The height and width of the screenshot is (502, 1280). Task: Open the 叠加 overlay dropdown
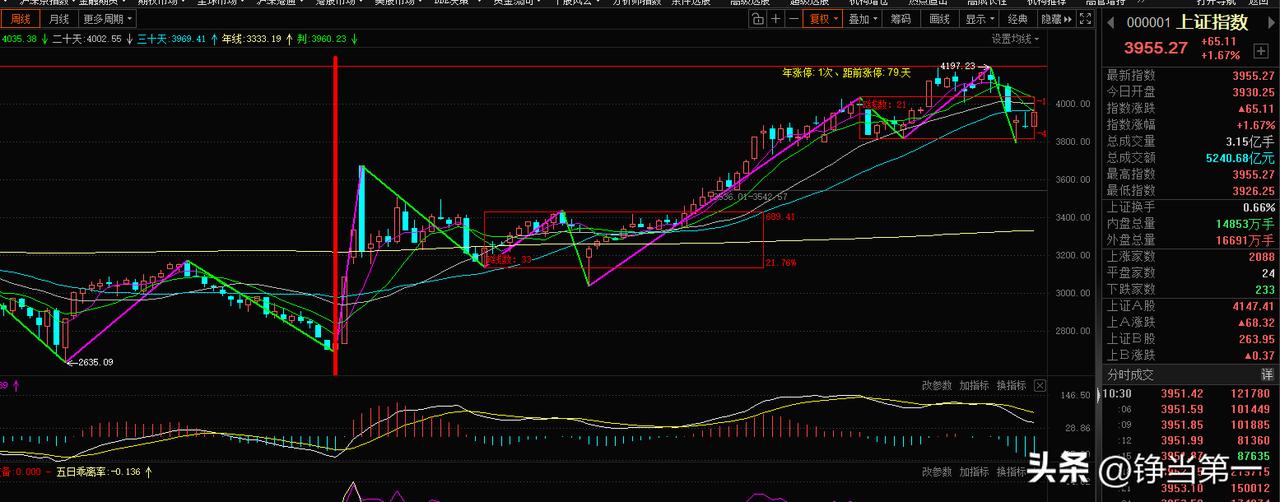point(862,19)
